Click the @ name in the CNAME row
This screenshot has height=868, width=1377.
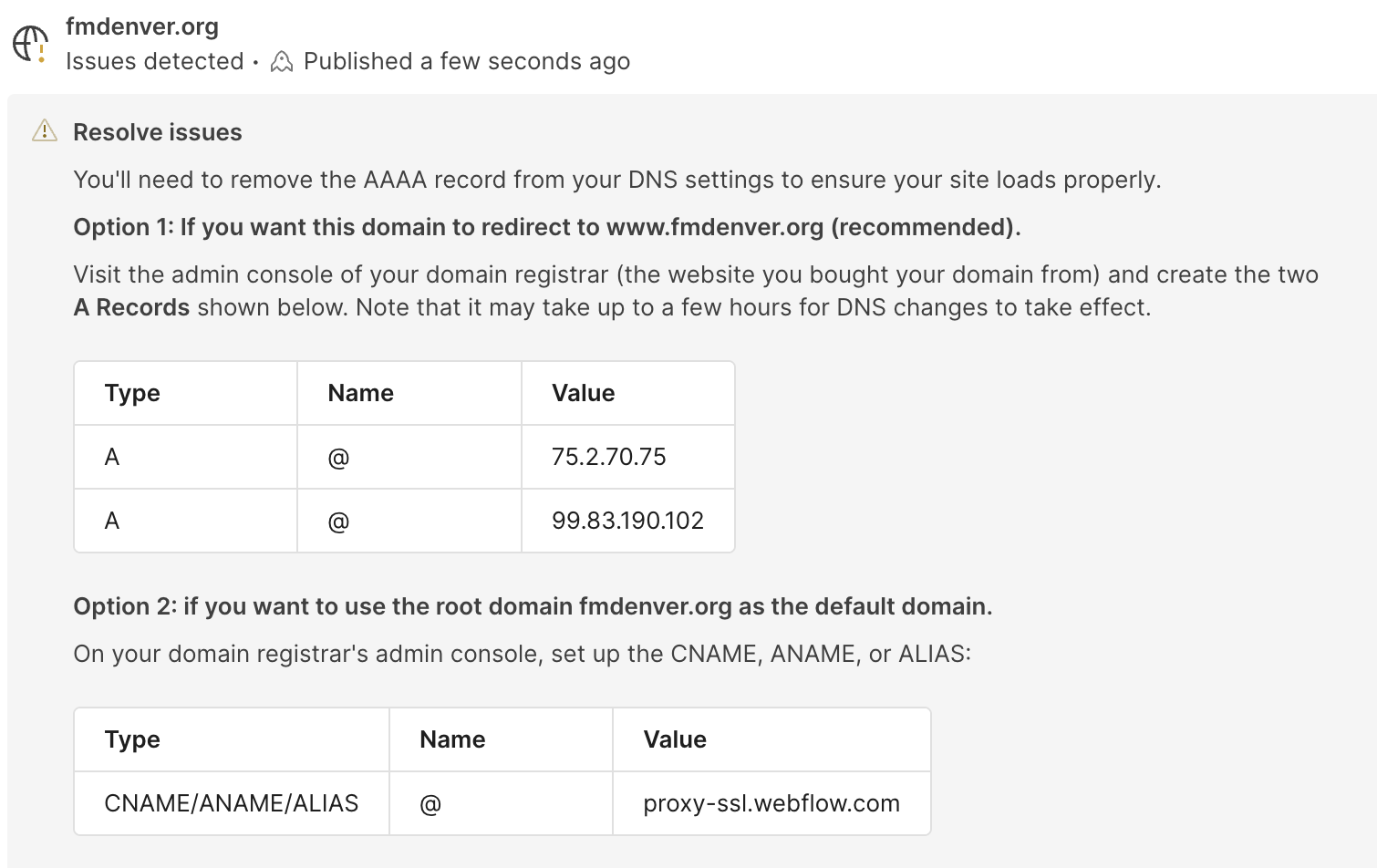click(x=430, y=803)
